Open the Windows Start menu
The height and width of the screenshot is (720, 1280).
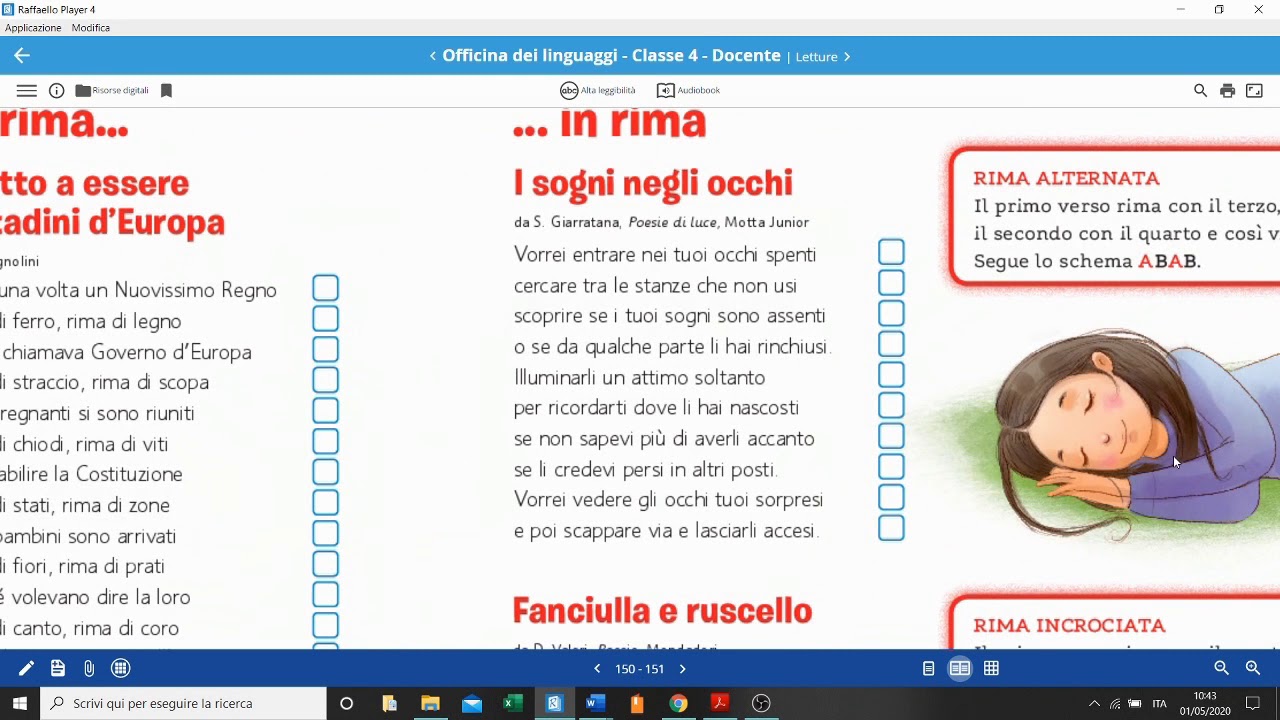(20, 703)
